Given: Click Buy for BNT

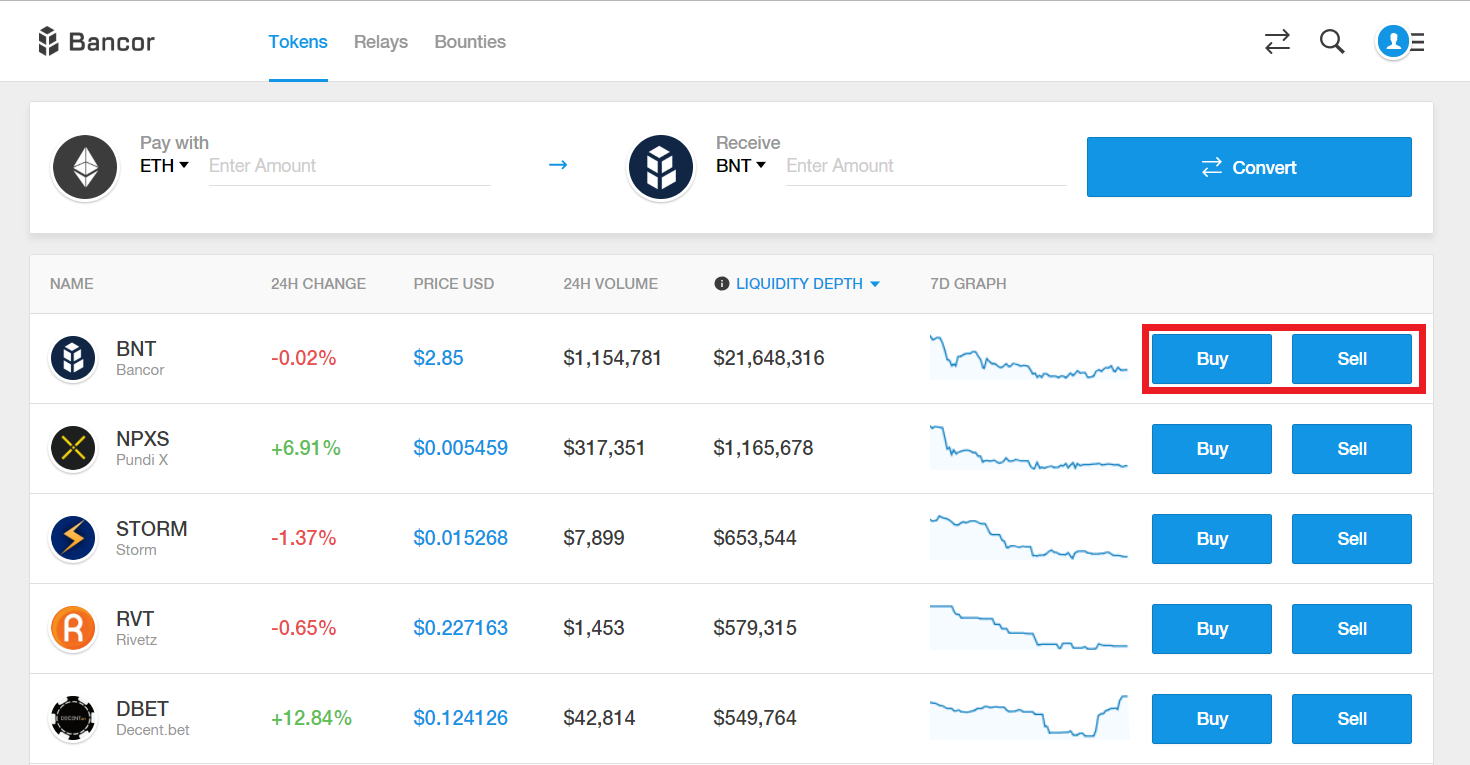Looking at the screenshot, I should (x=1212, y=359).
